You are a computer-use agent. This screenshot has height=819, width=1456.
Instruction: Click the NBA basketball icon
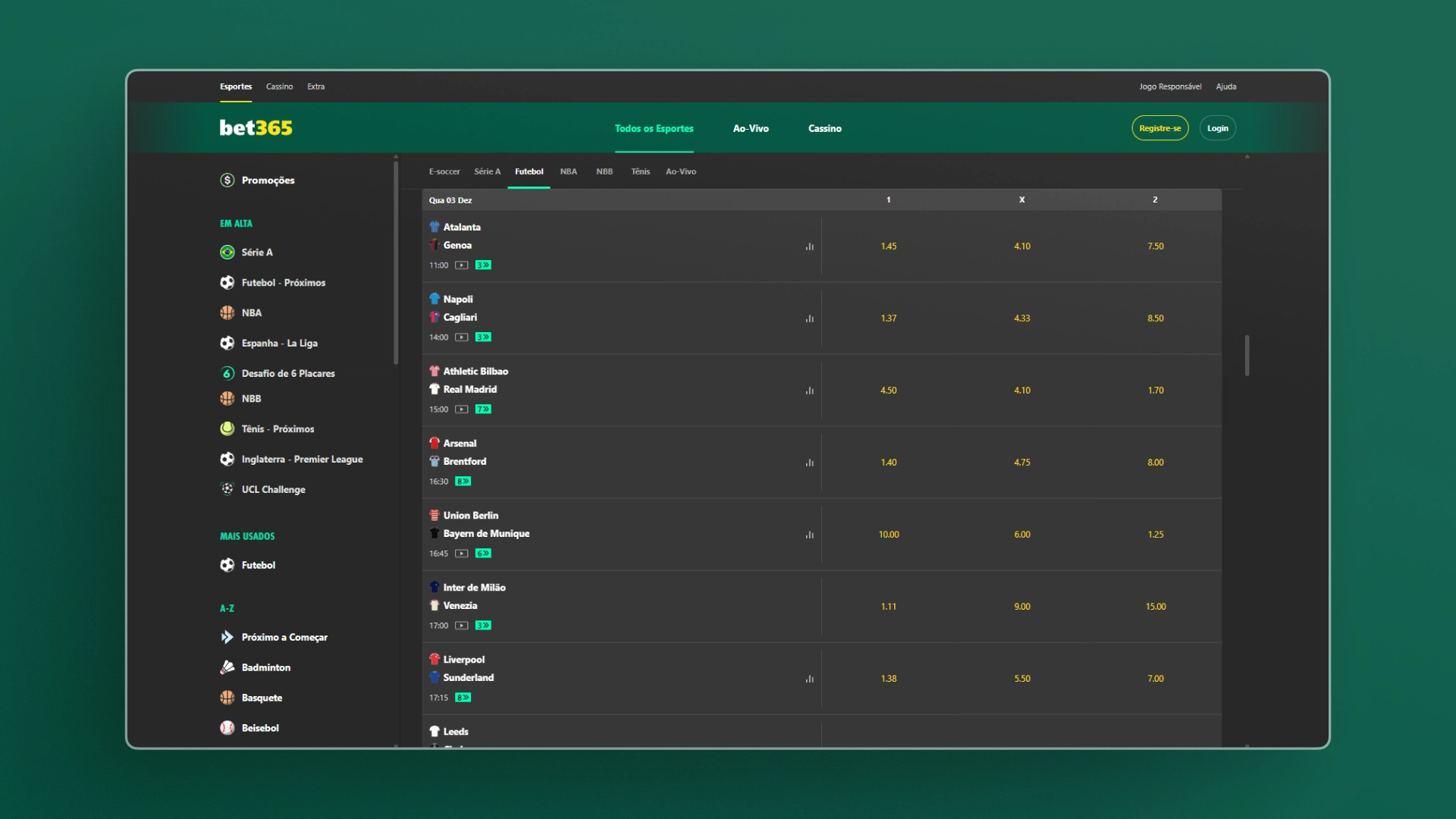click(x=227, y=312)
